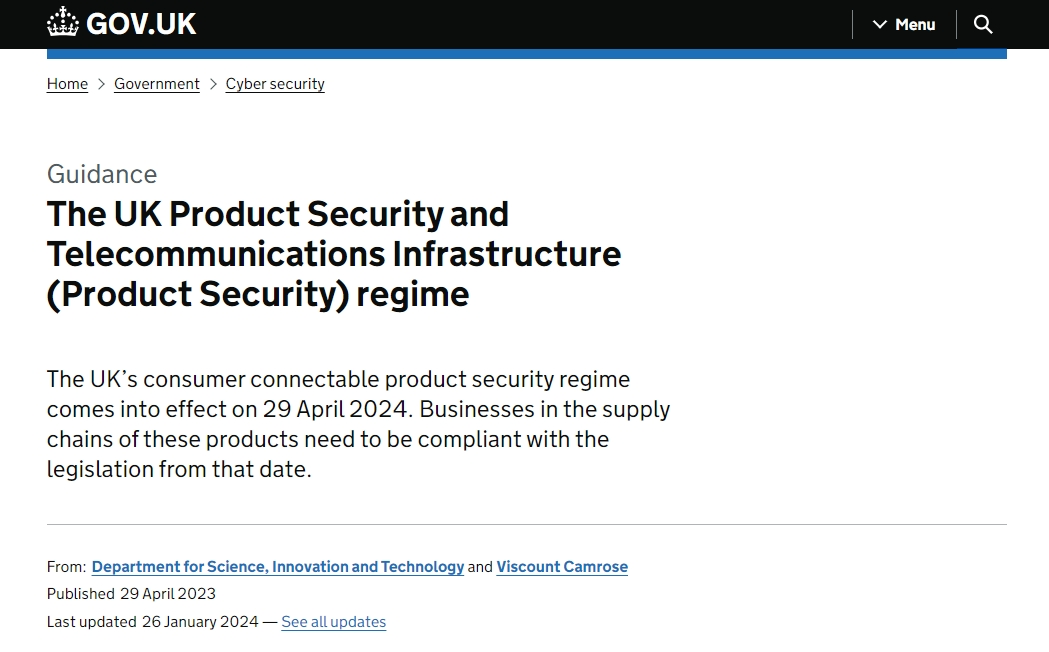Go to the Home breadcrumb

67,84
